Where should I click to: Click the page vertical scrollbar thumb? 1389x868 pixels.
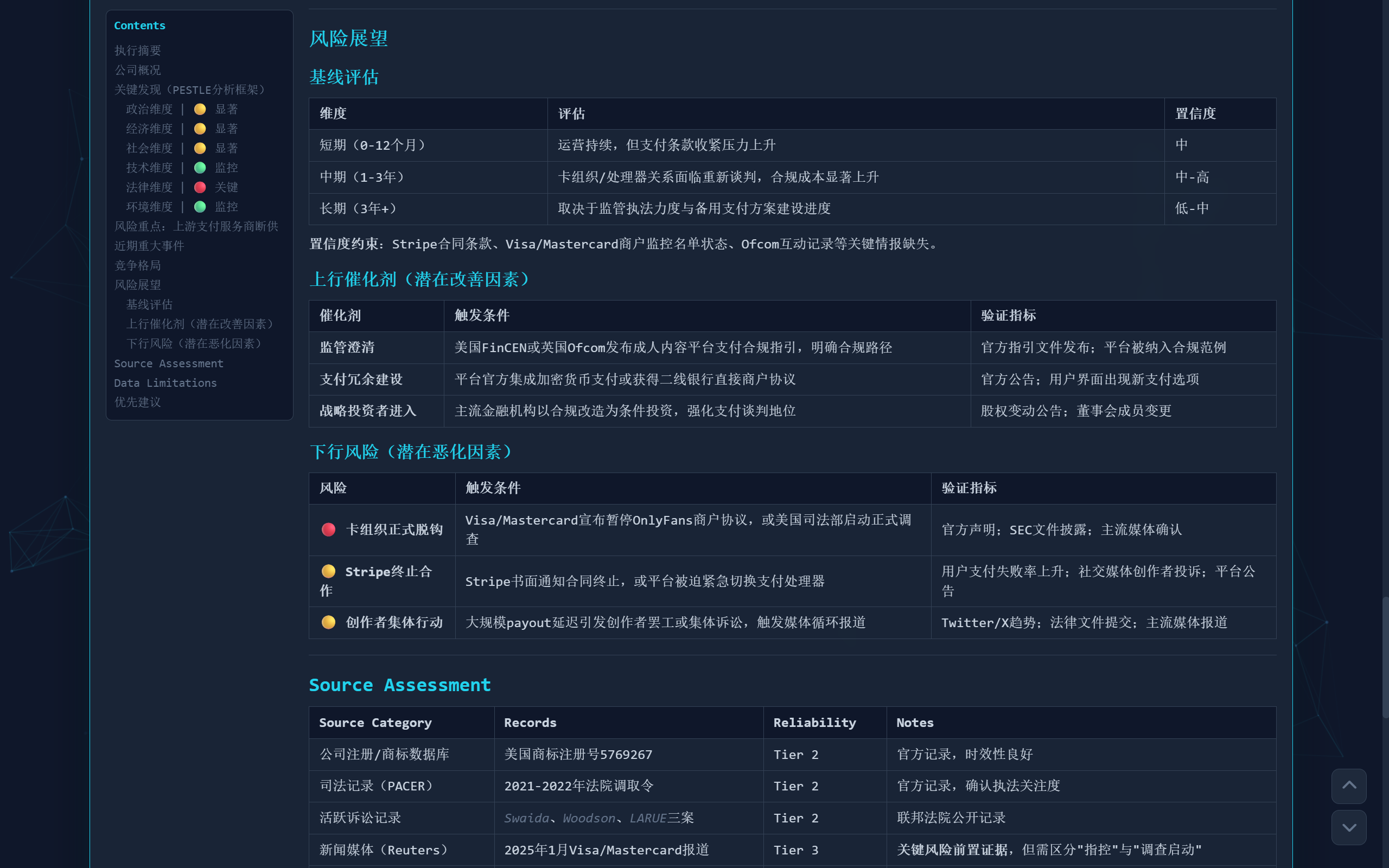coord(1385,658)
